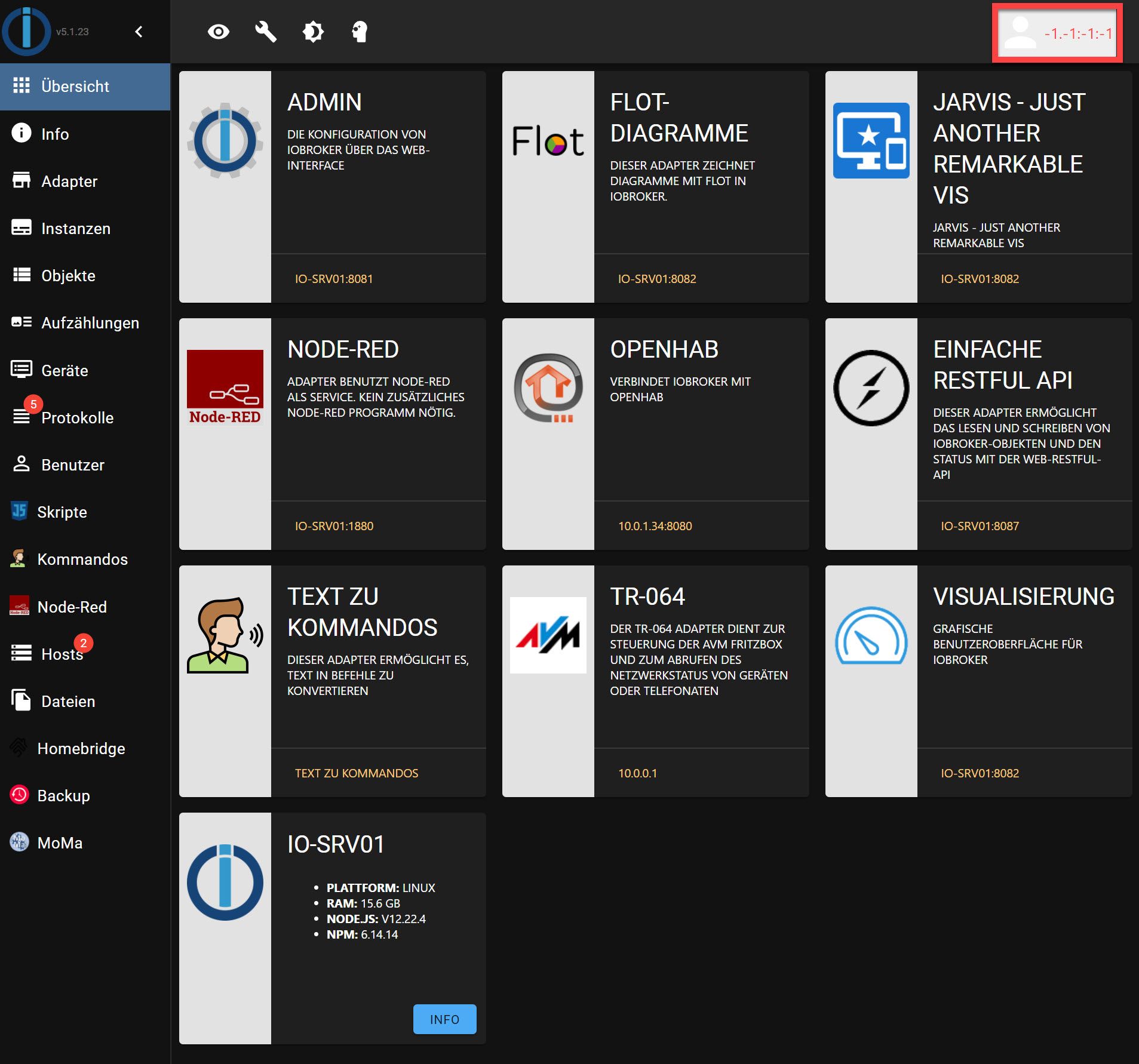Click the openHAB house logo
This screenshot has width=1139, height=1064.
(x=548, y=388)
